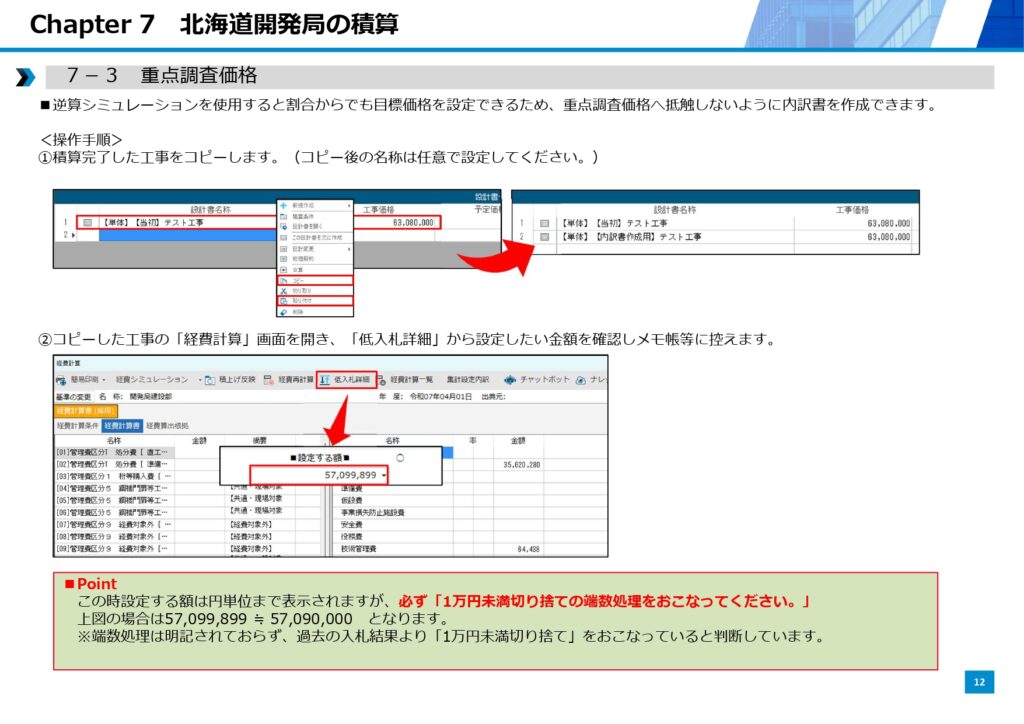Open the dropdown arrow next to 57,099,899
Image resolution: width=1024 pixels, height=724 pixels.
[x=384, y=475]
